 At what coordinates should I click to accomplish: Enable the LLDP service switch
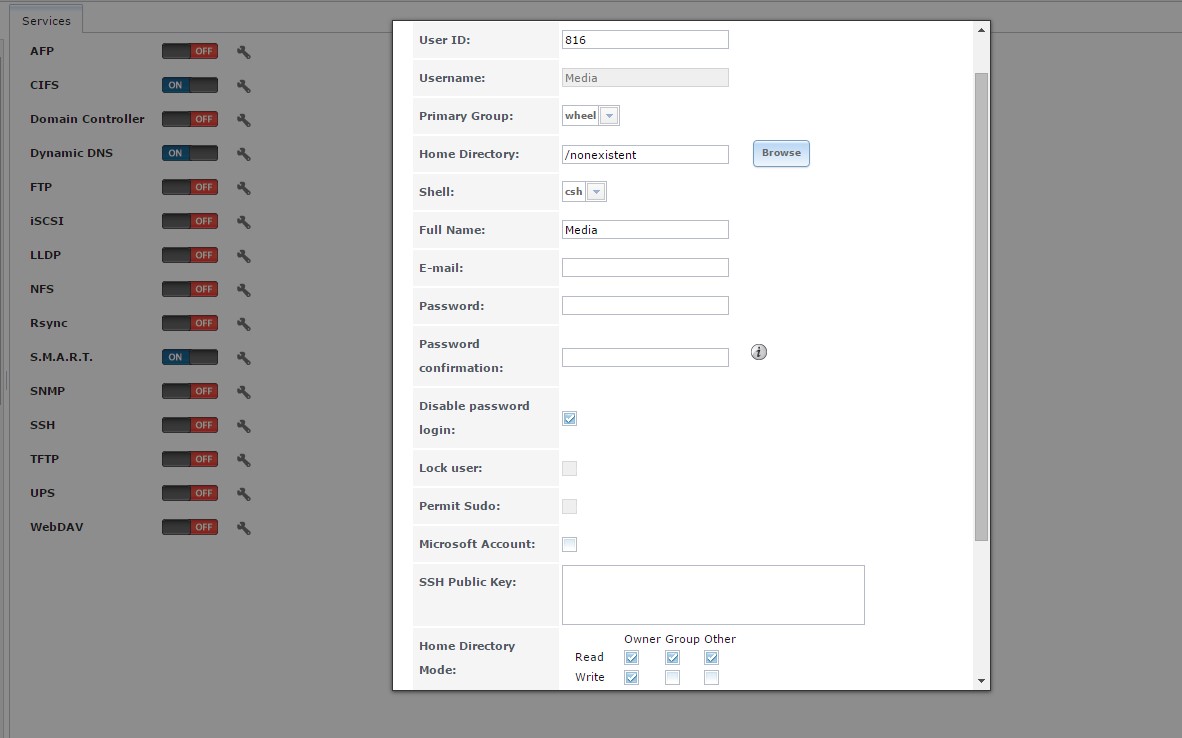pyautogui.click(x=190, y=255)
